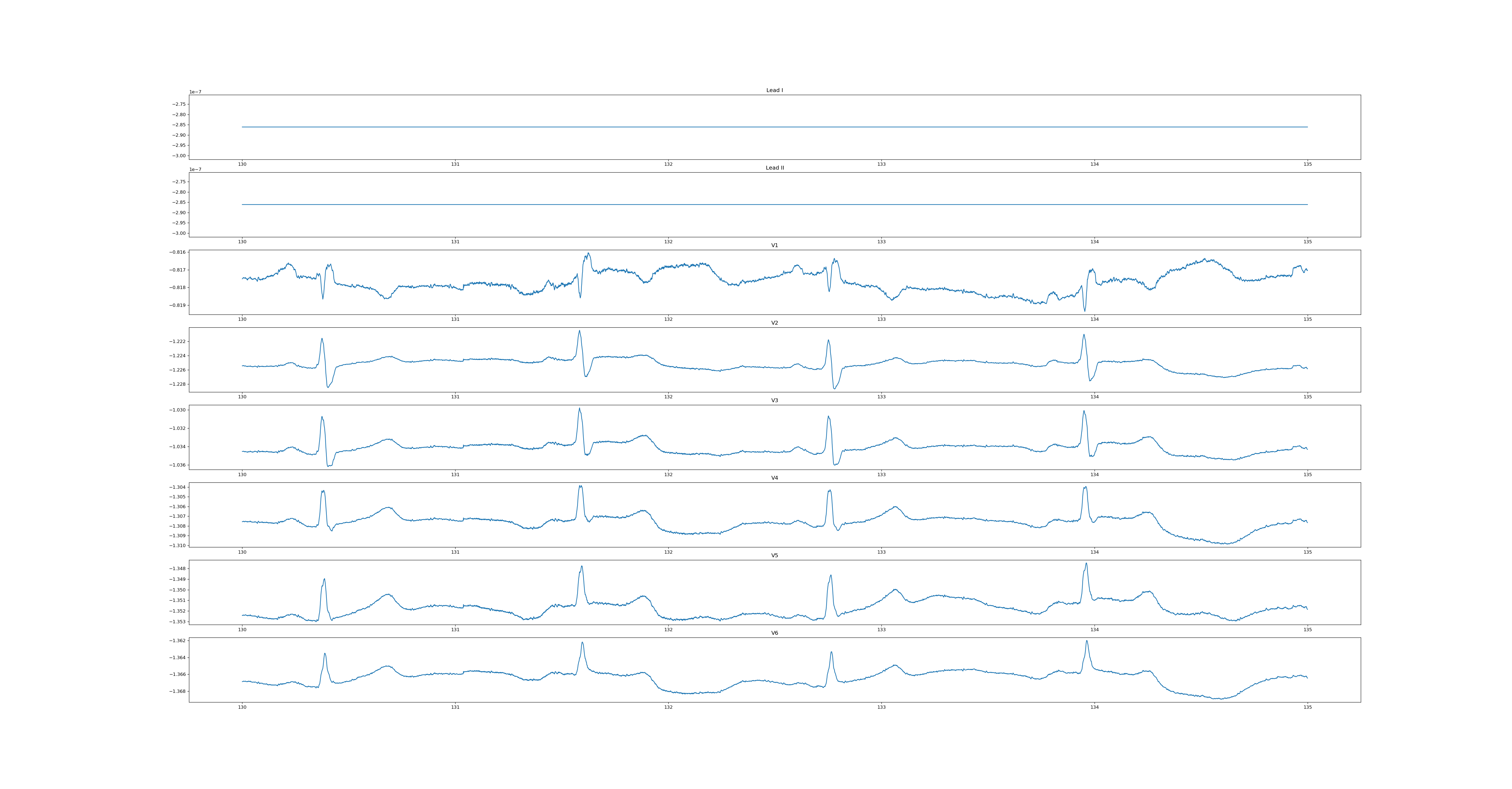1512x789 pixels.
Task: Click the 134 x-axis tick under V1
Action: click(1094, 319)
